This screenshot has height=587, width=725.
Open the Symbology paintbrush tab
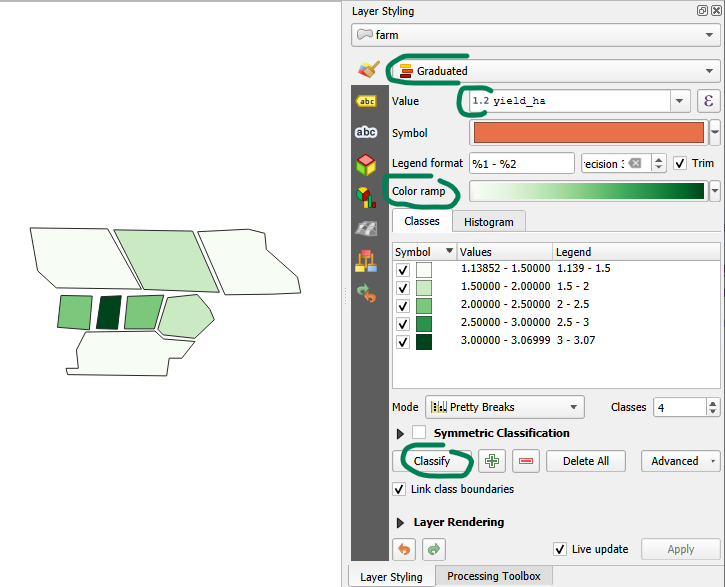pyautogui.click(x=369, y=70)
